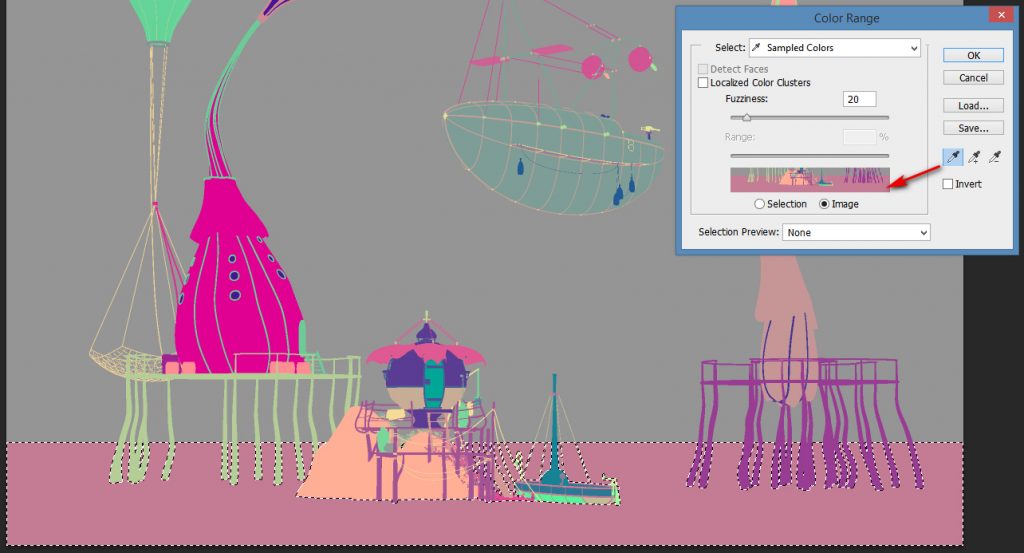Enable Localized Color Clusters checkbox
The height and width of the screenshot is (553, 1024).
(703, 83)
